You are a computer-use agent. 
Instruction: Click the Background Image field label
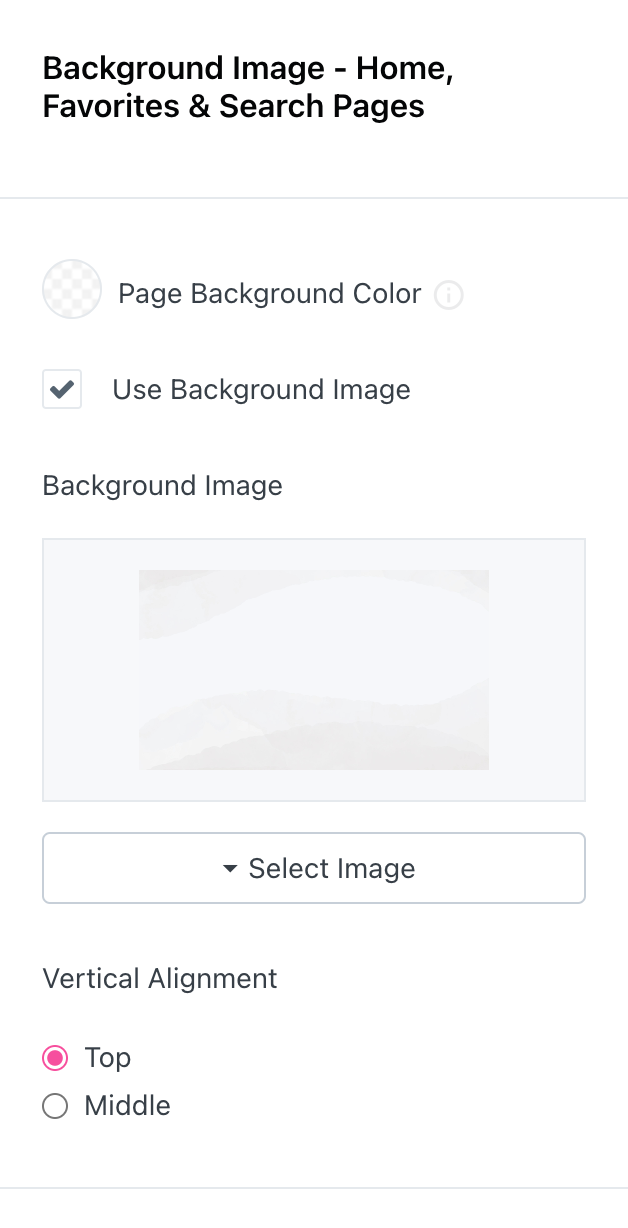(x=162, y=486)
